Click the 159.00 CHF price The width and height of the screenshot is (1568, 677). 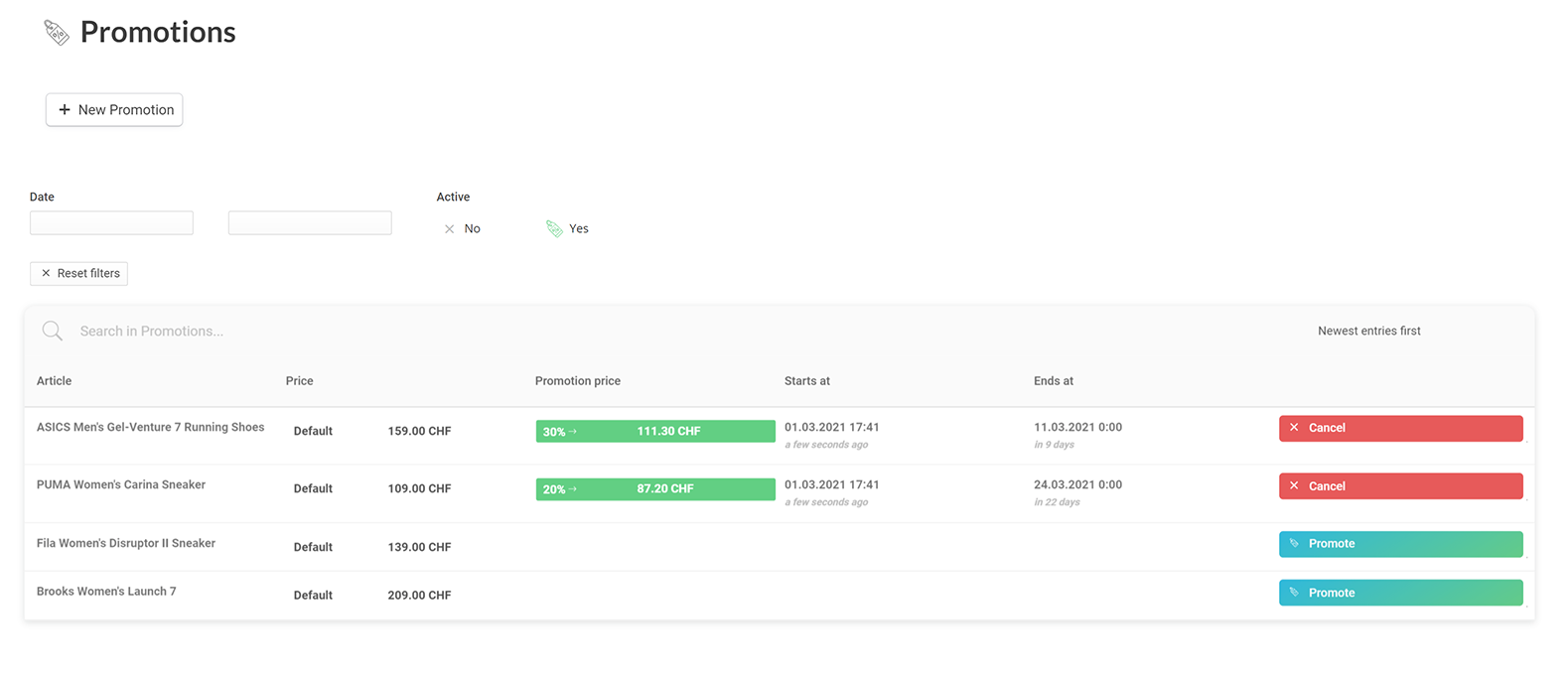point(420,432)
